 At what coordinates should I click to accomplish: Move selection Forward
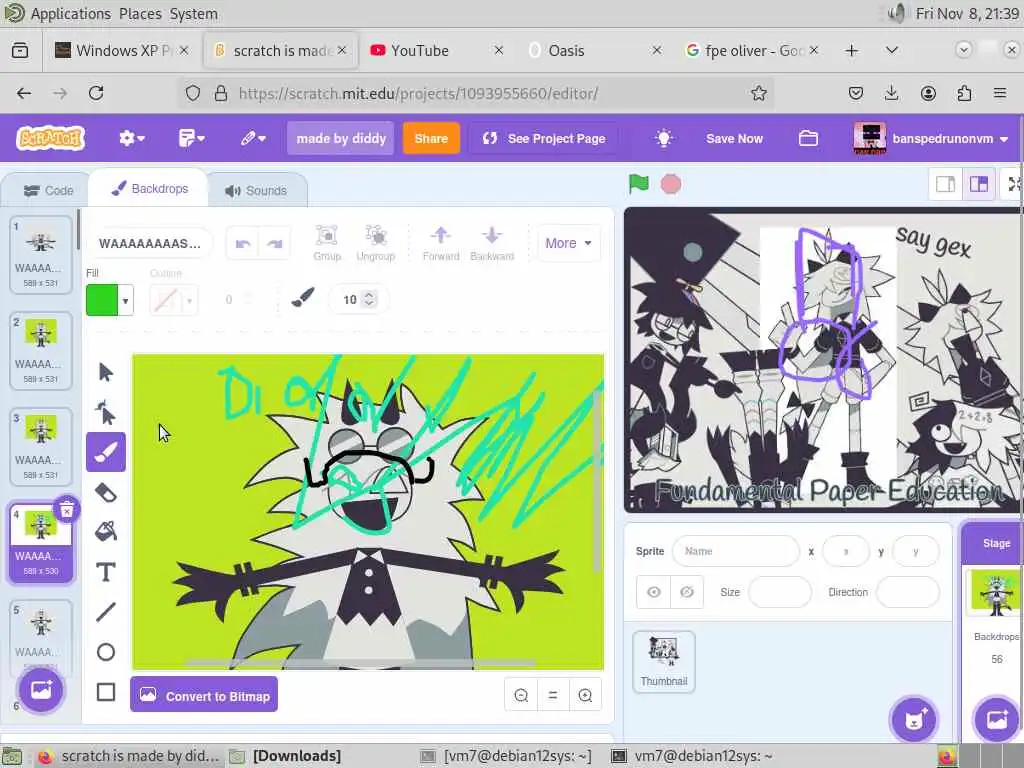(x=441, y=243)
